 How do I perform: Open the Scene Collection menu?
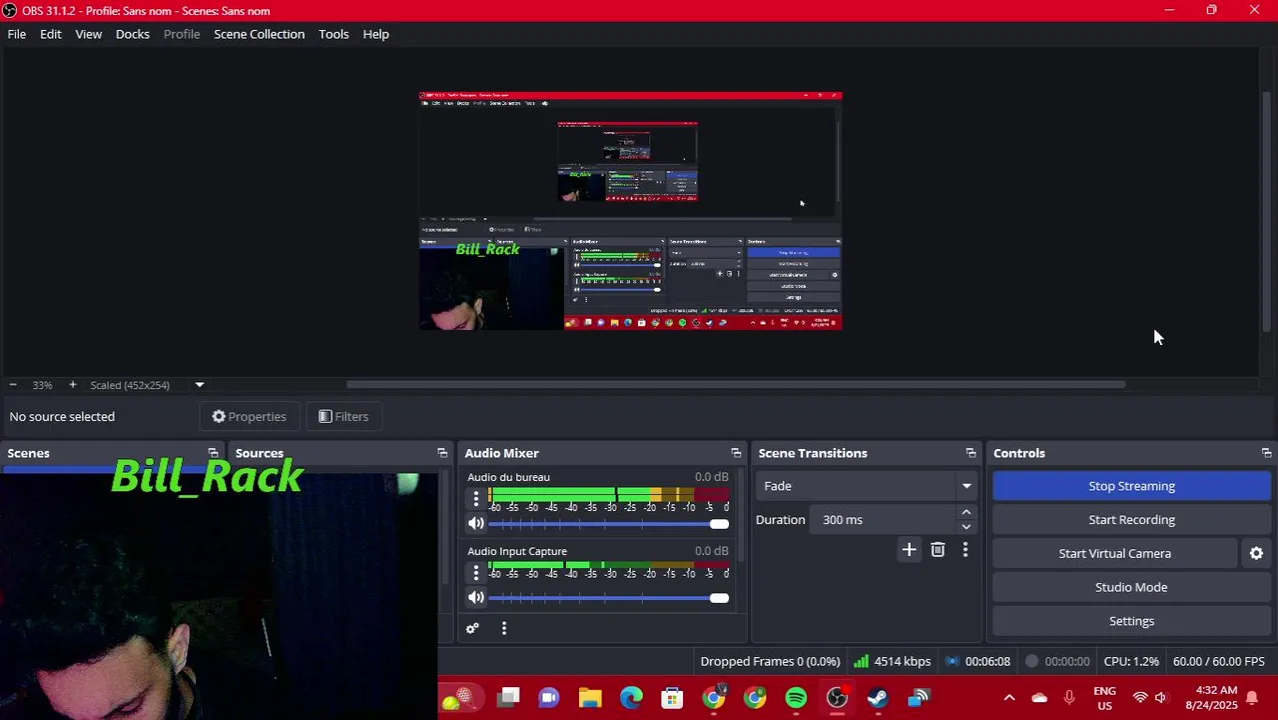[259, 34]
